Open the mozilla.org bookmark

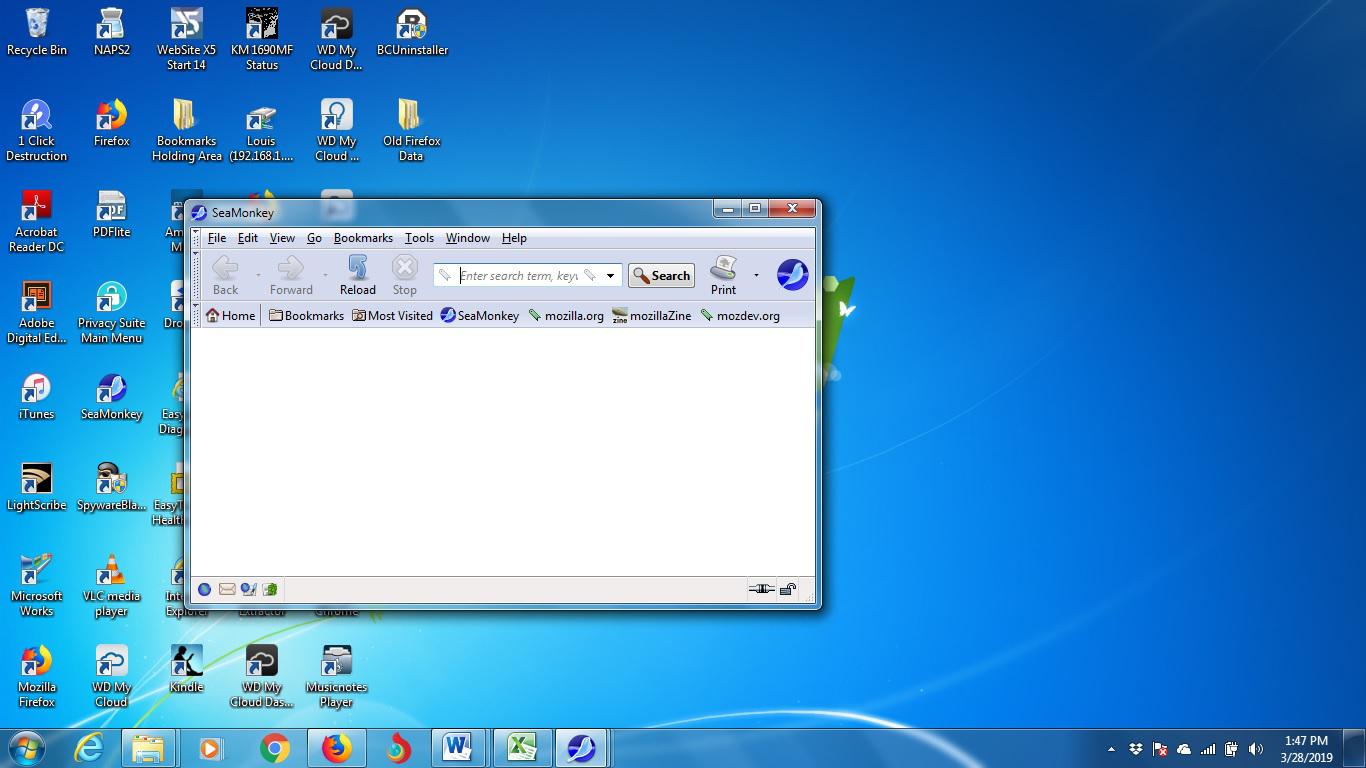(x=566, y=315)
